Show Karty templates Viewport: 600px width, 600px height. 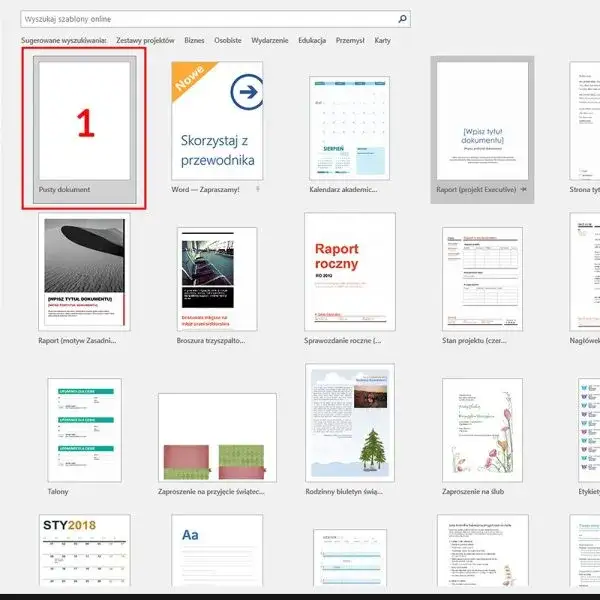[x=382, y=40]
